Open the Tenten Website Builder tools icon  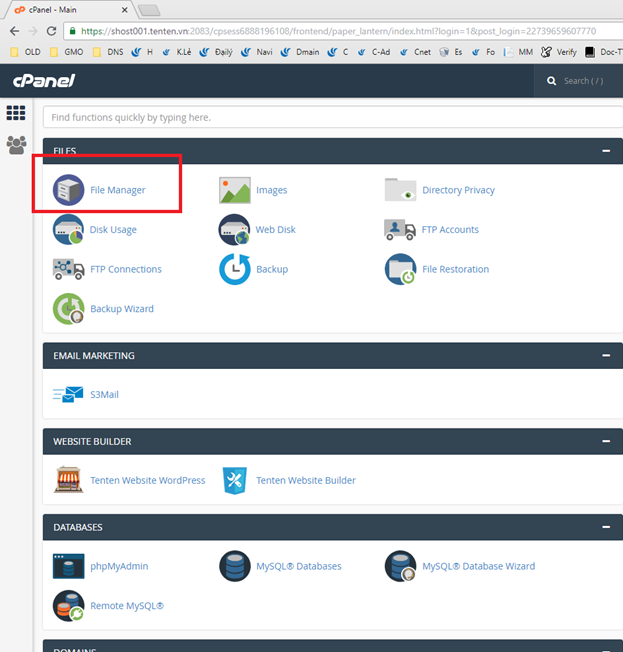click(x=235, y=480)
